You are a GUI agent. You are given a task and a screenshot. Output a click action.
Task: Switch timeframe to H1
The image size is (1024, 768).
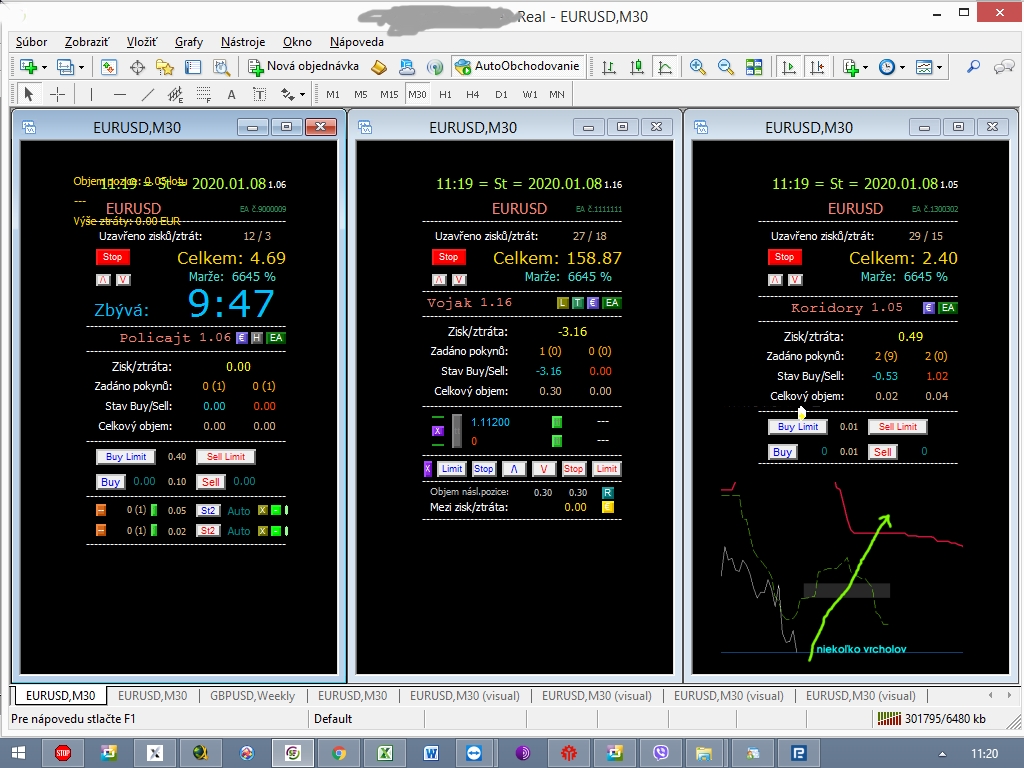point(445,95)
